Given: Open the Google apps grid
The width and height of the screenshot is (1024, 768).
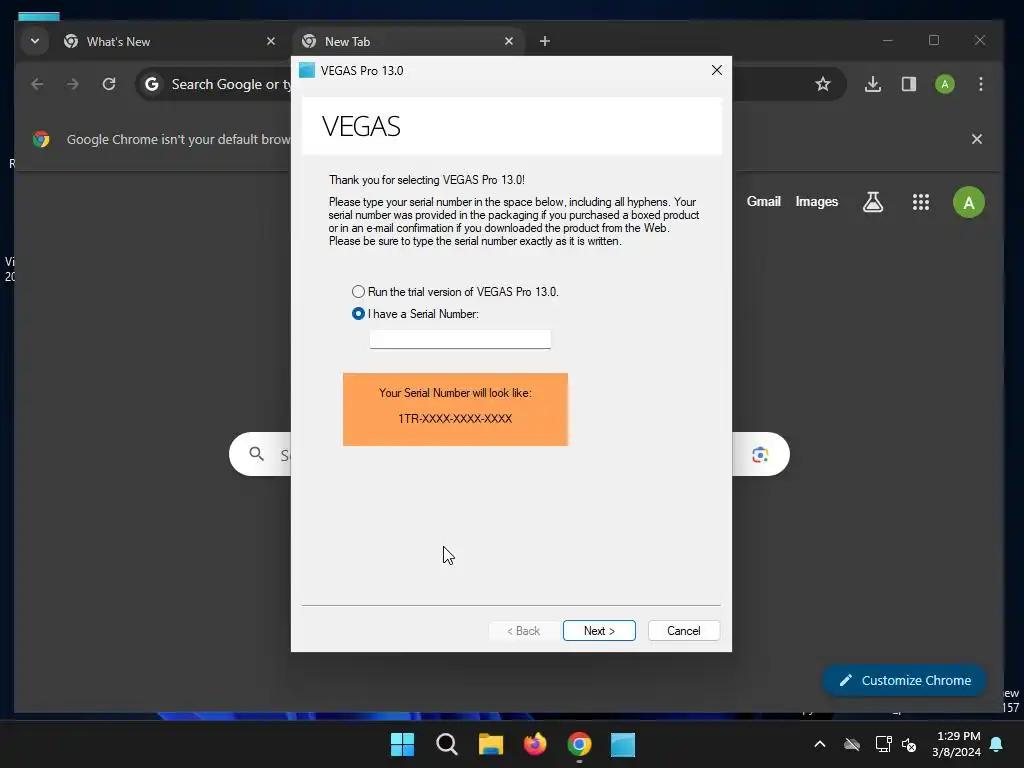Looking at the screenshot, I should [x=920, y=202].
